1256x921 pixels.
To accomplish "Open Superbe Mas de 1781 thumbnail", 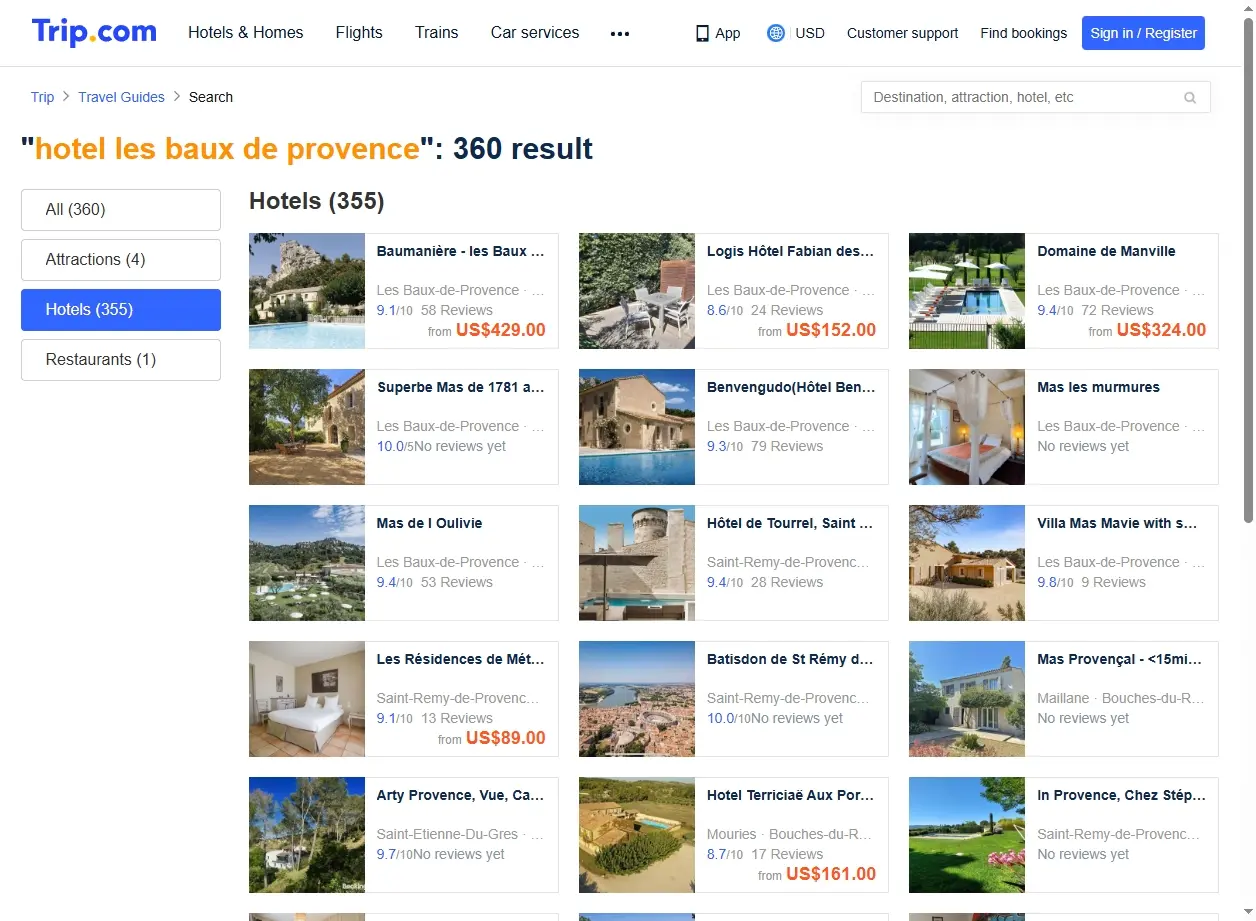I will click(x=307, y=427).
